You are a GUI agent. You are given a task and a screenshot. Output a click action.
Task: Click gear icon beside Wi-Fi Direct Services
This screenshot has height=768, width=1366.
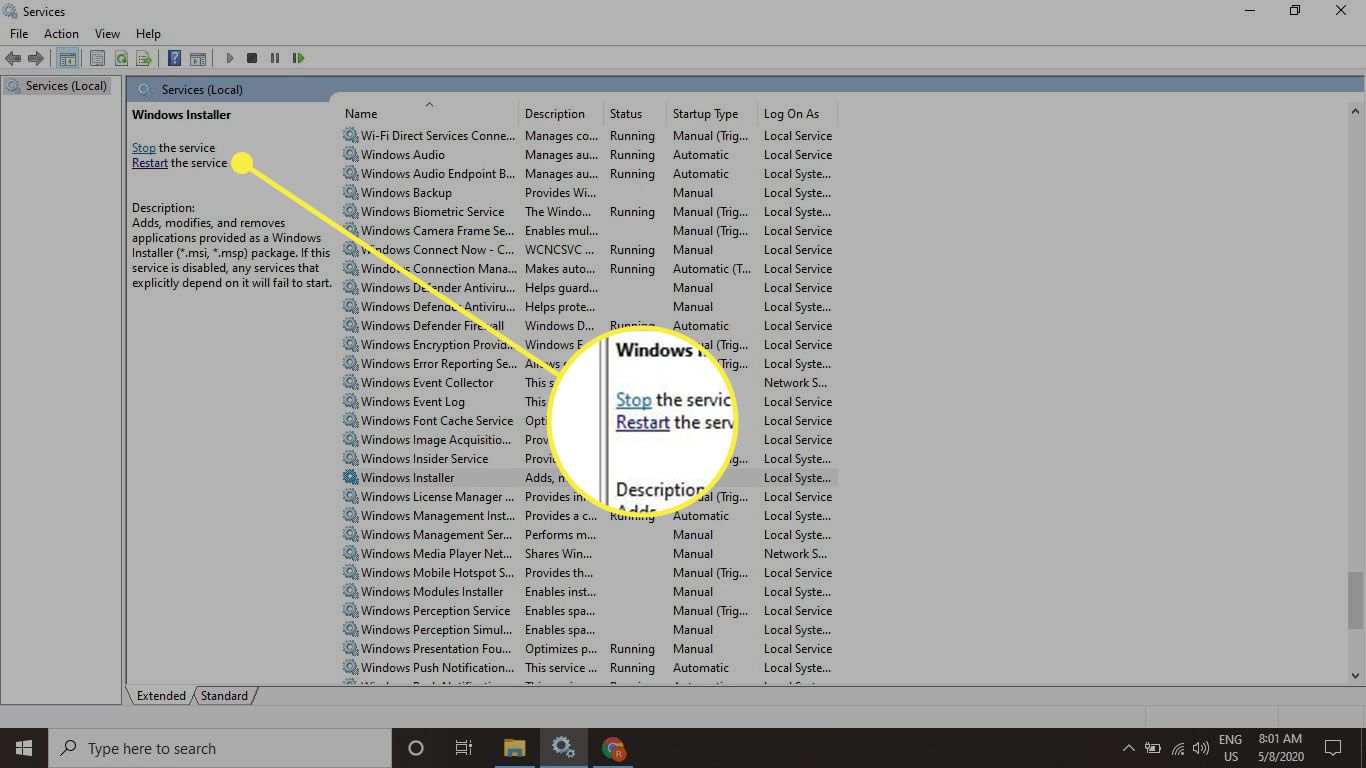350,136
